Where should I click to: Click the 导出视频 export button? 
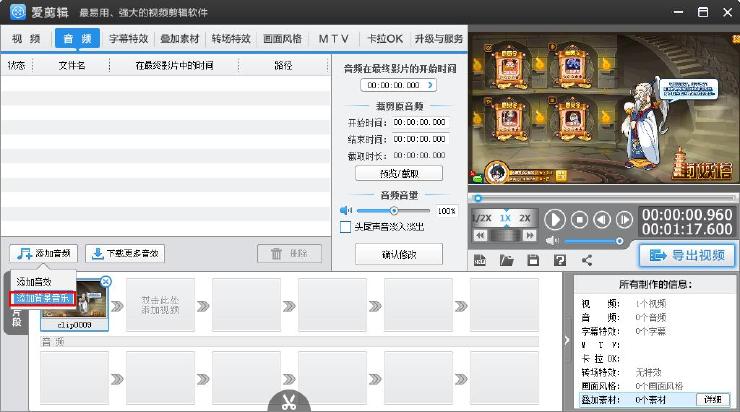pos(687,255)
